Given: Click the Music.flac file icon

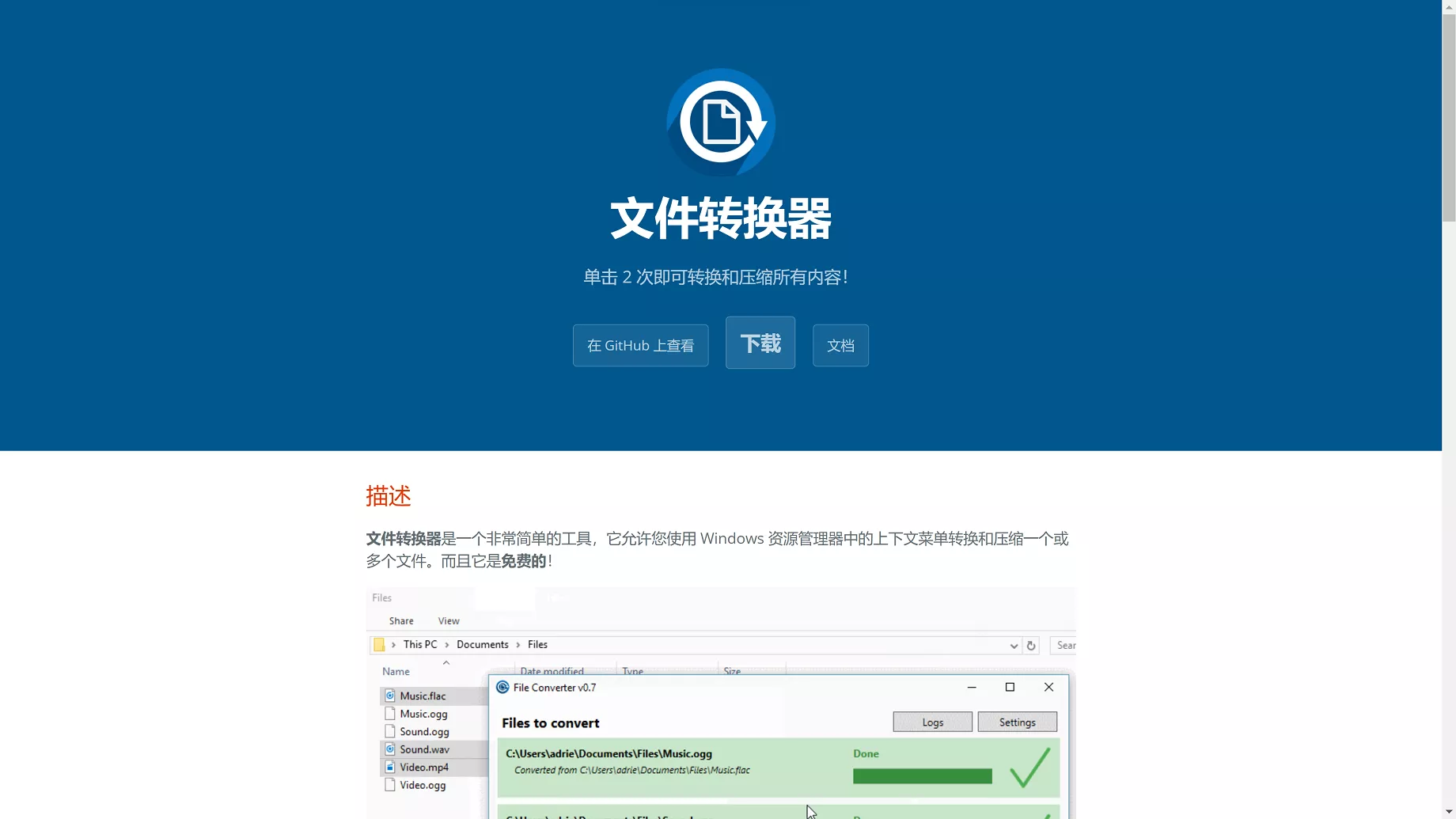Looking at the screenshot, I should [389, 696].
